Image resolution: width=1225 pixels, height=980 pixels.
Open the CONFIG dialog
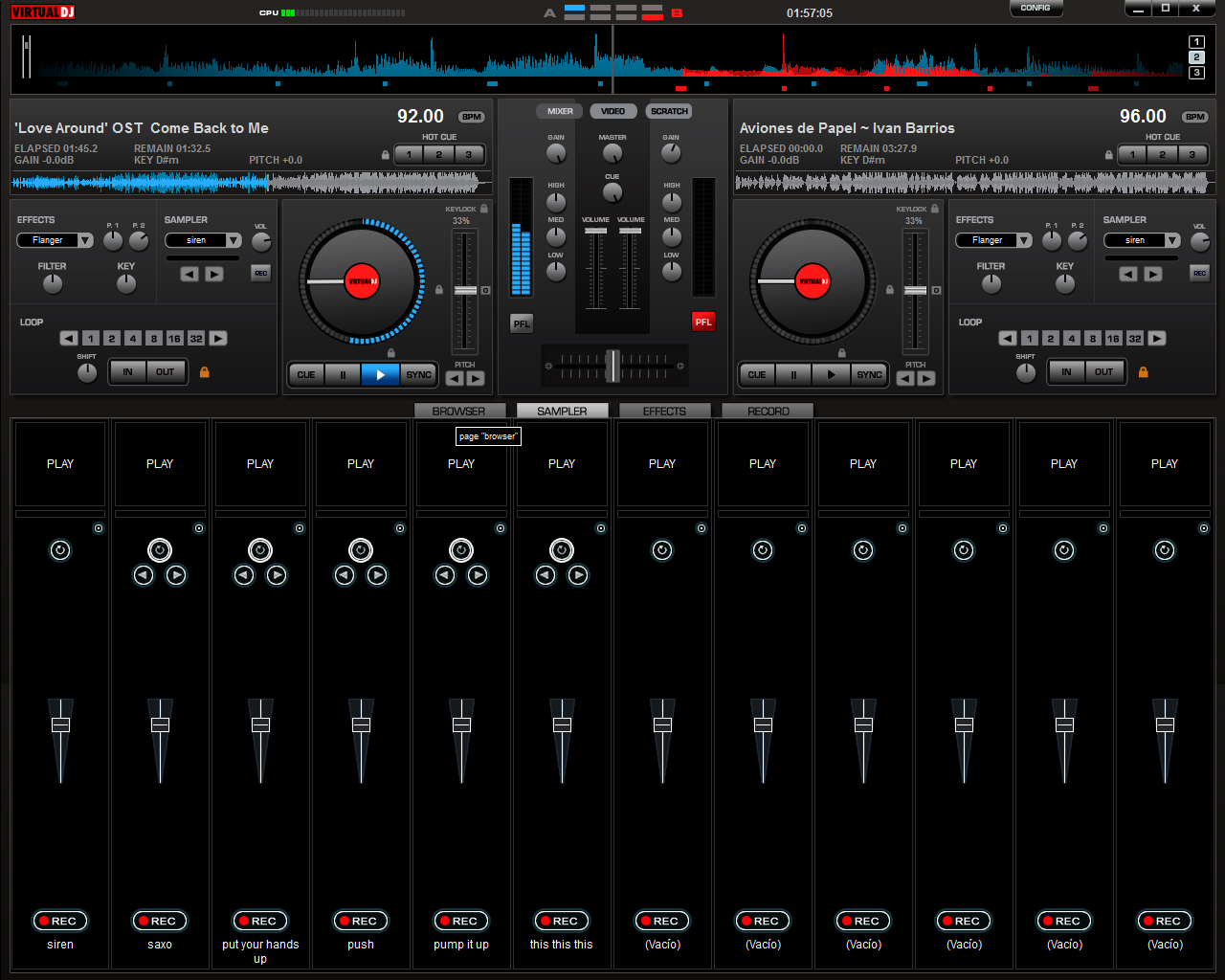(1036, 9)
